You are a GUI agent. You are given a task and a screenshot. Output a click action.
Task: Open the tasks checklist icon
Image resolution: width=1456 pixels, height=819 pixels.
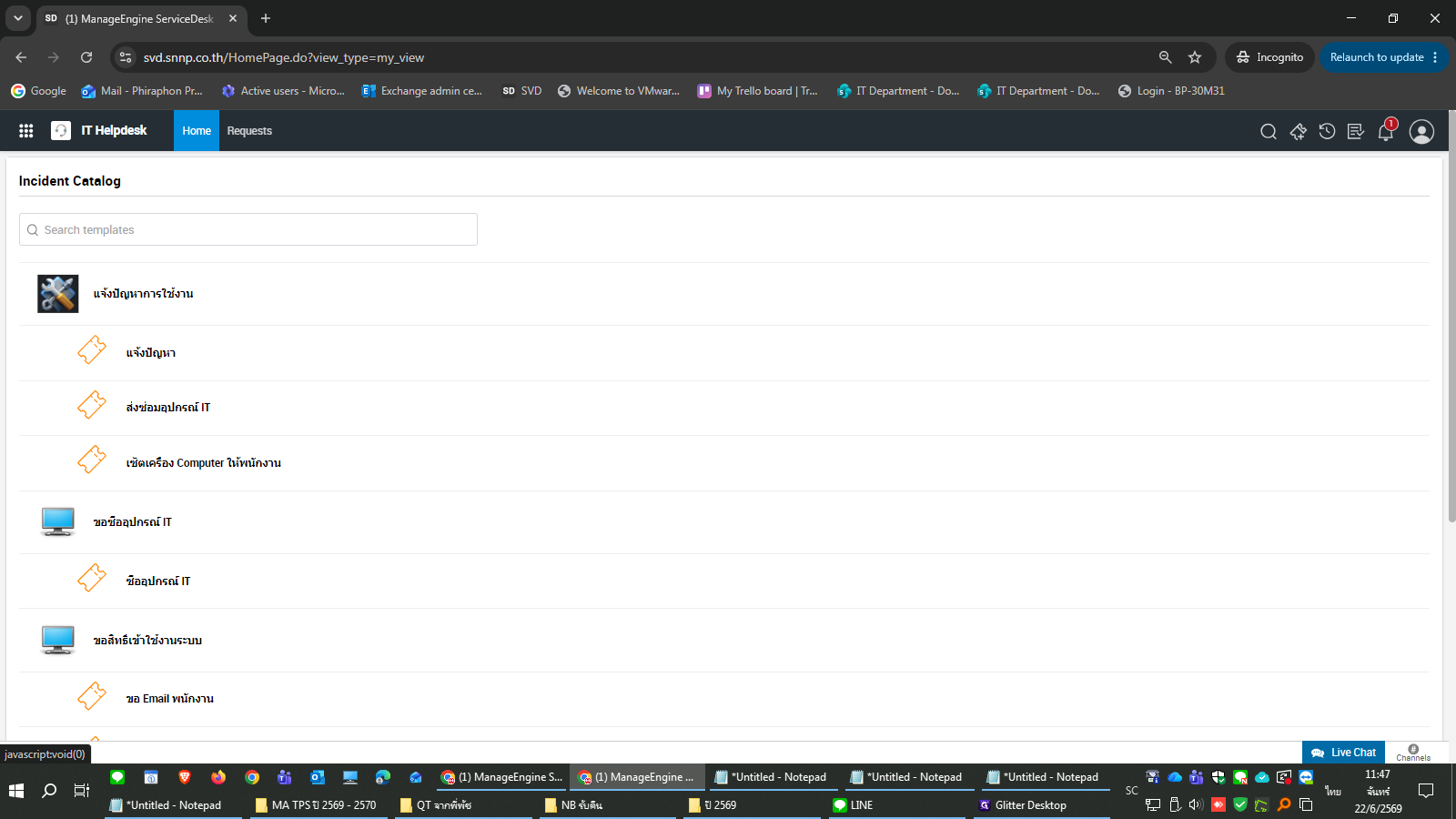click(1356, 132)
